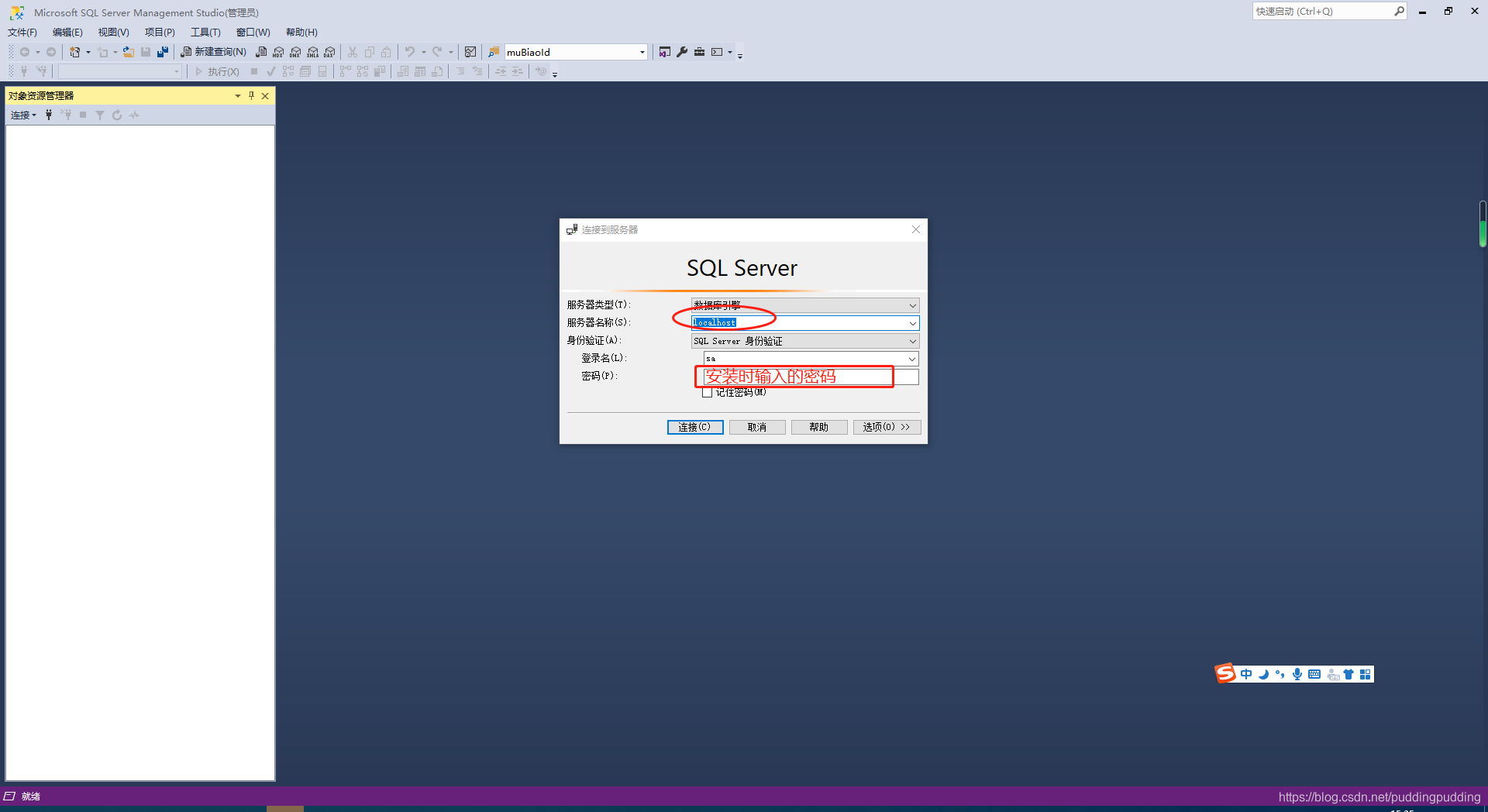Open the 视图(V) menu
This screenshot has height=812, width=1488.
pos(113,32)
